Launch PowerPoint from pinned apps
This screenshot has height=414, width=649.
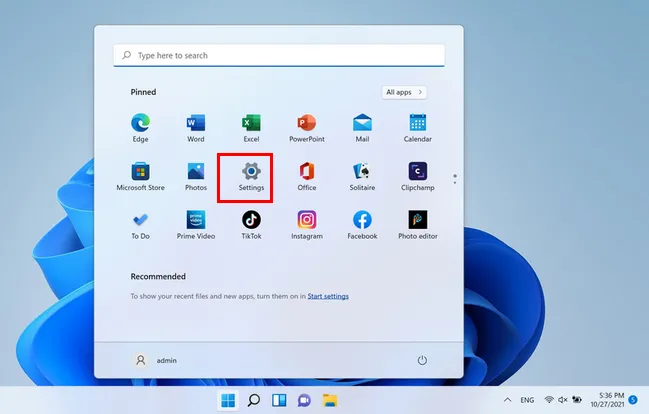point(307,128)
